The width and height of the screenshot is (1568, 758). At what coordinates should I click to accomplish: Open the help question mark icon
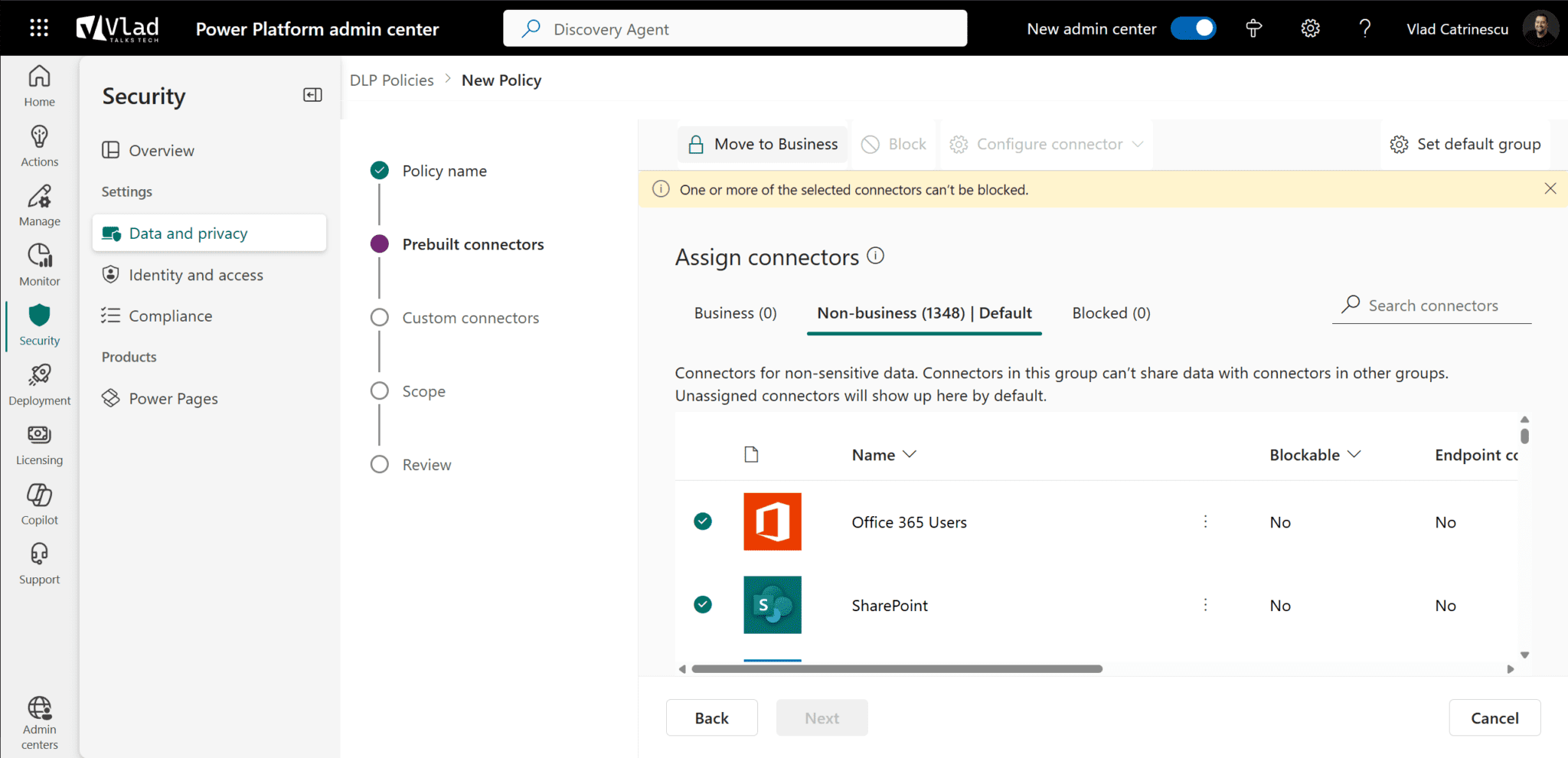[x=1365, y=28]
